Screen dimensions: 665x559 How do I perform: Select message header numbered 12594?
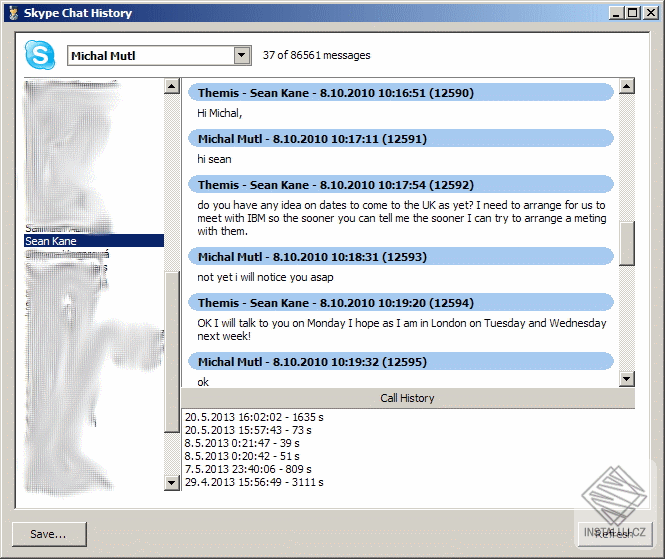pos(401,303)
